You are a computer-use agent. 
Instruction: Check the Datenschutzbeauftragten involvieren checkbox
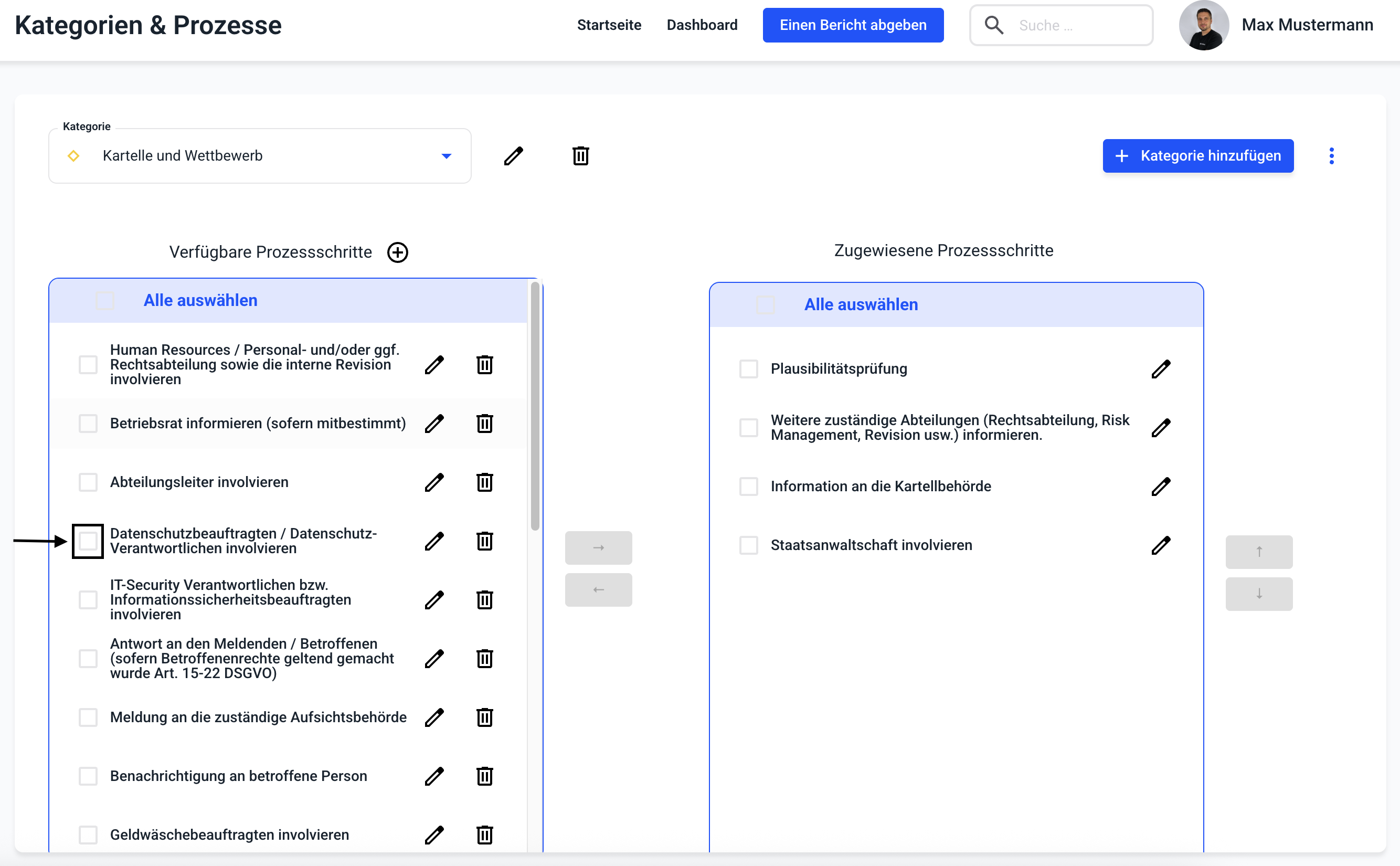(x=88, y=541)
